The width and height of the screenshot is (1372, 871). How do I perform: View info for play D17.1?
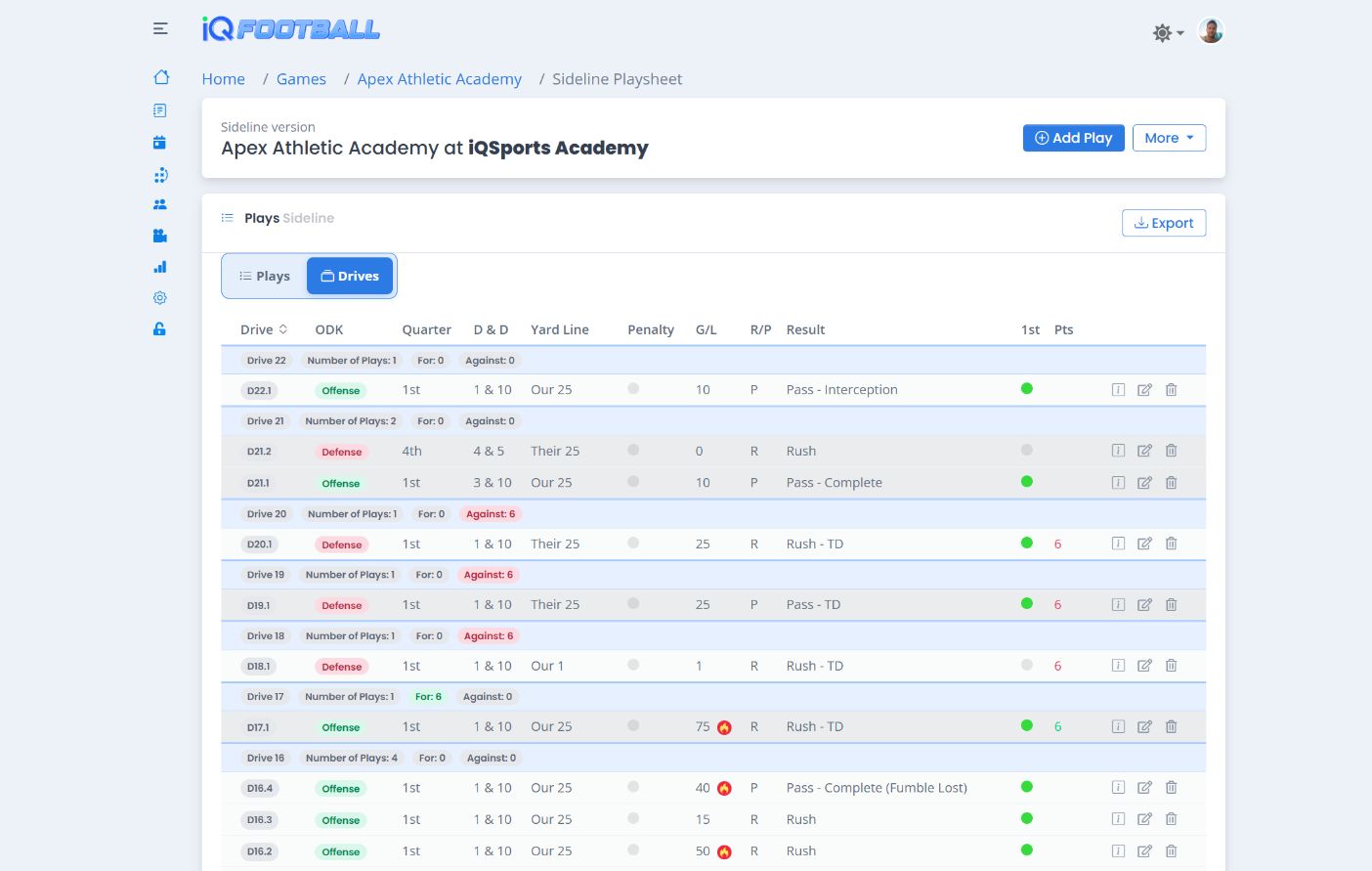(x=1118, y=726)
